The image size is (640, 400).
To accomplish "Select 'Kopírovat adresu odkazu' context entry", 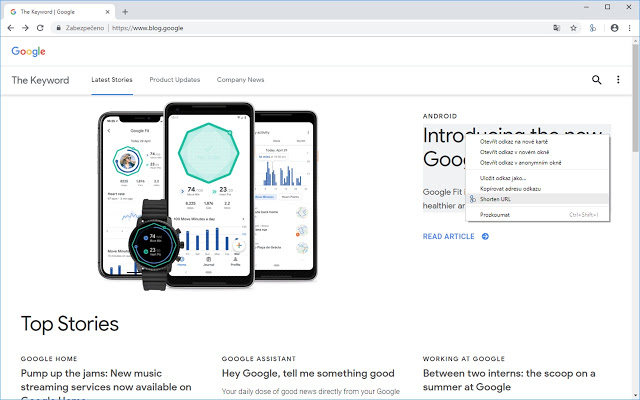I will 538,189.
